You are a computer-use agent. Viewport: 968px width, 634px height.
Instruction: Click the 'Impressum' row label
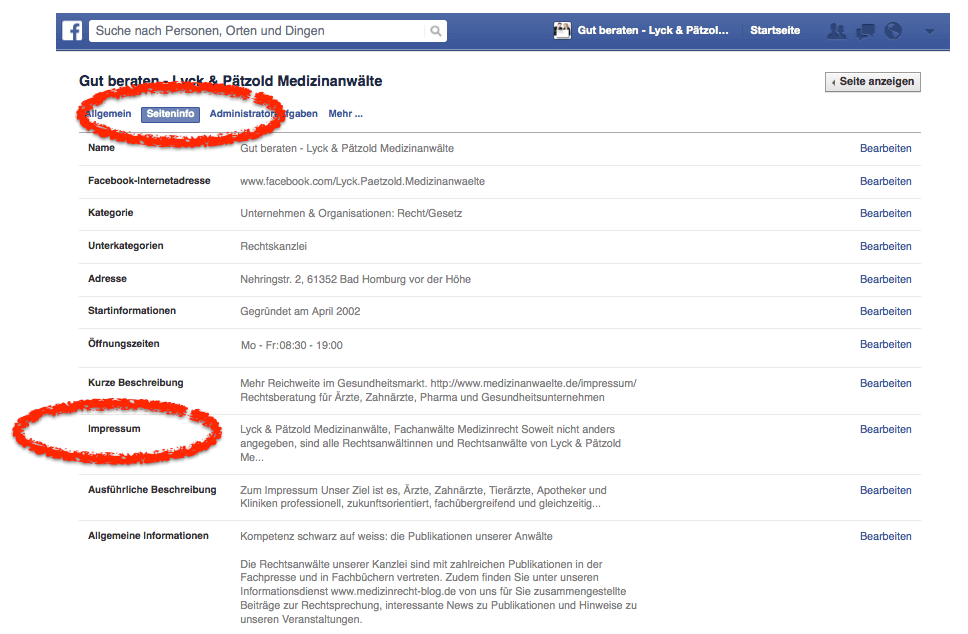(x=114, y=428)
